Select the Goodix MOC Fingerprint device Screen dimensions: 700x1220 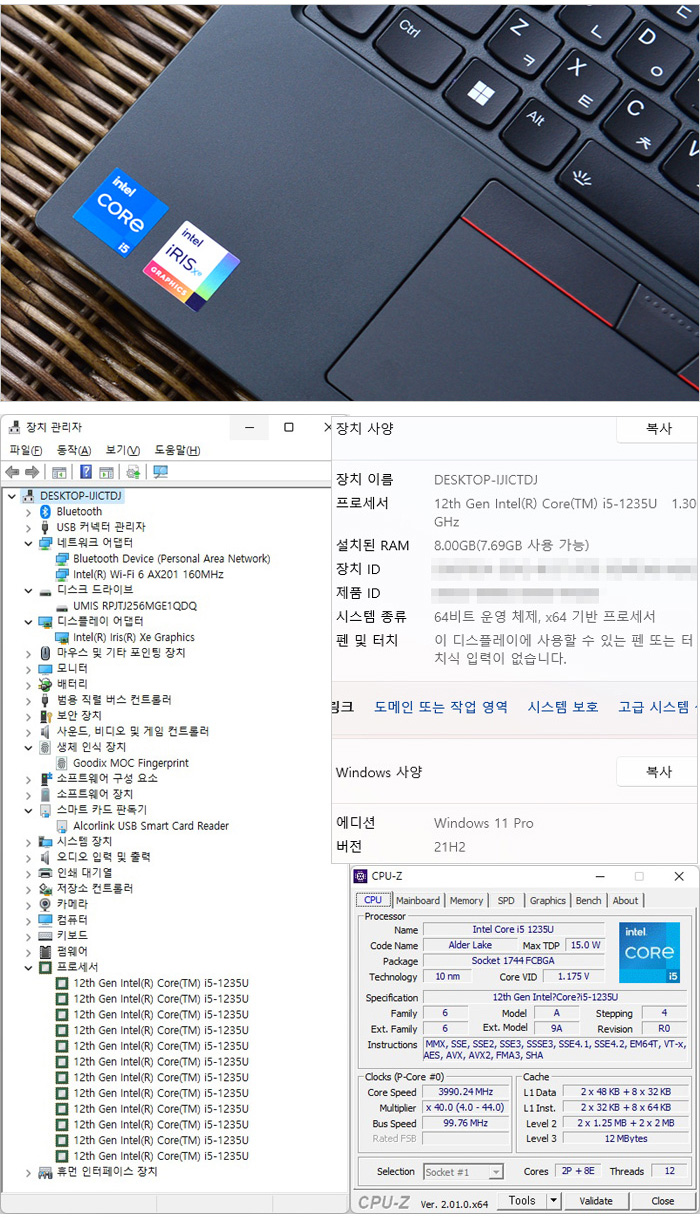pyautogui.click(x=131, y=763)
